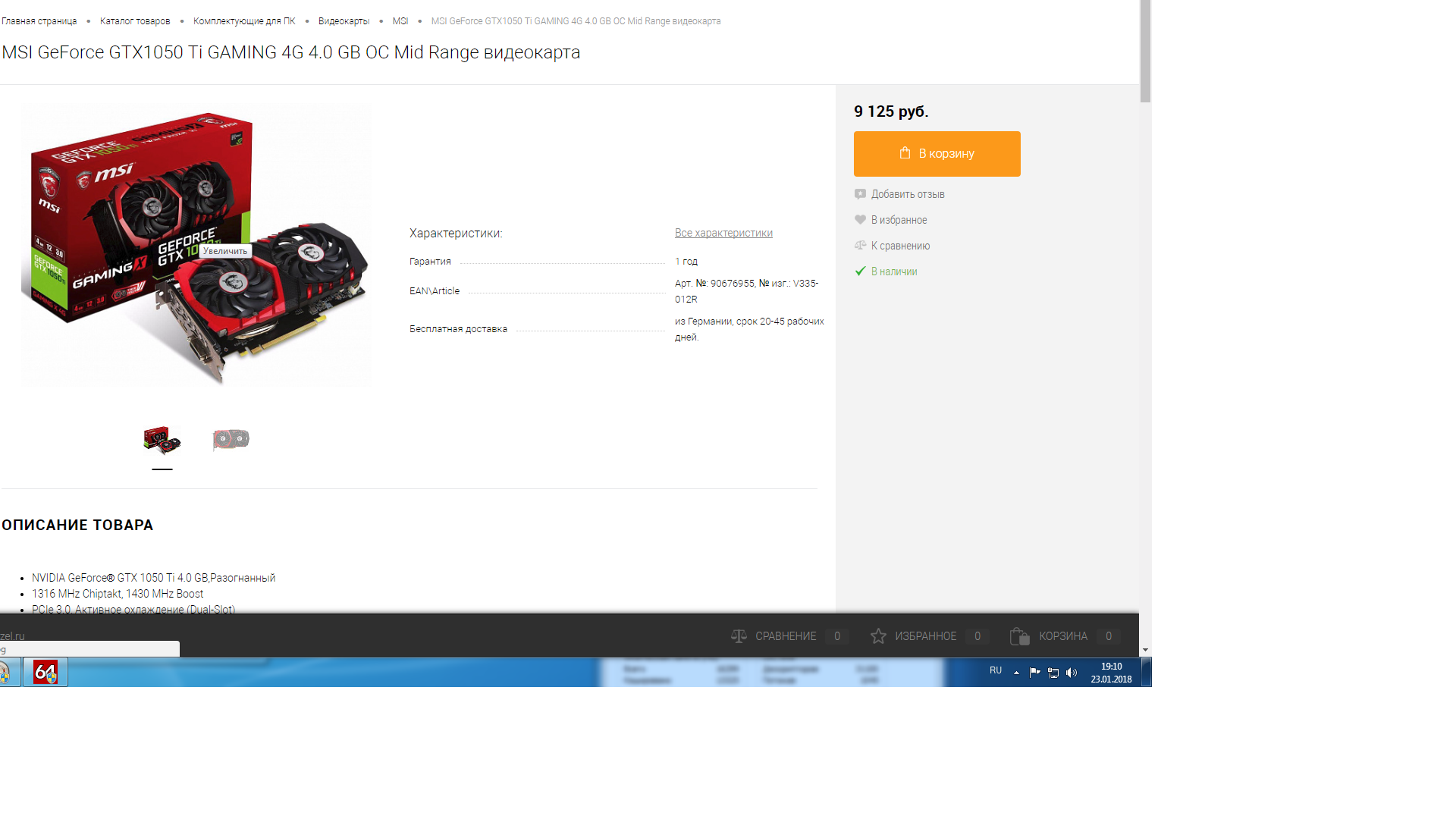Click the NVIDIA GeForce GTX 1050 Ti 4.0 GB description line
The image size is (1456, 819).
coord(153,578)
